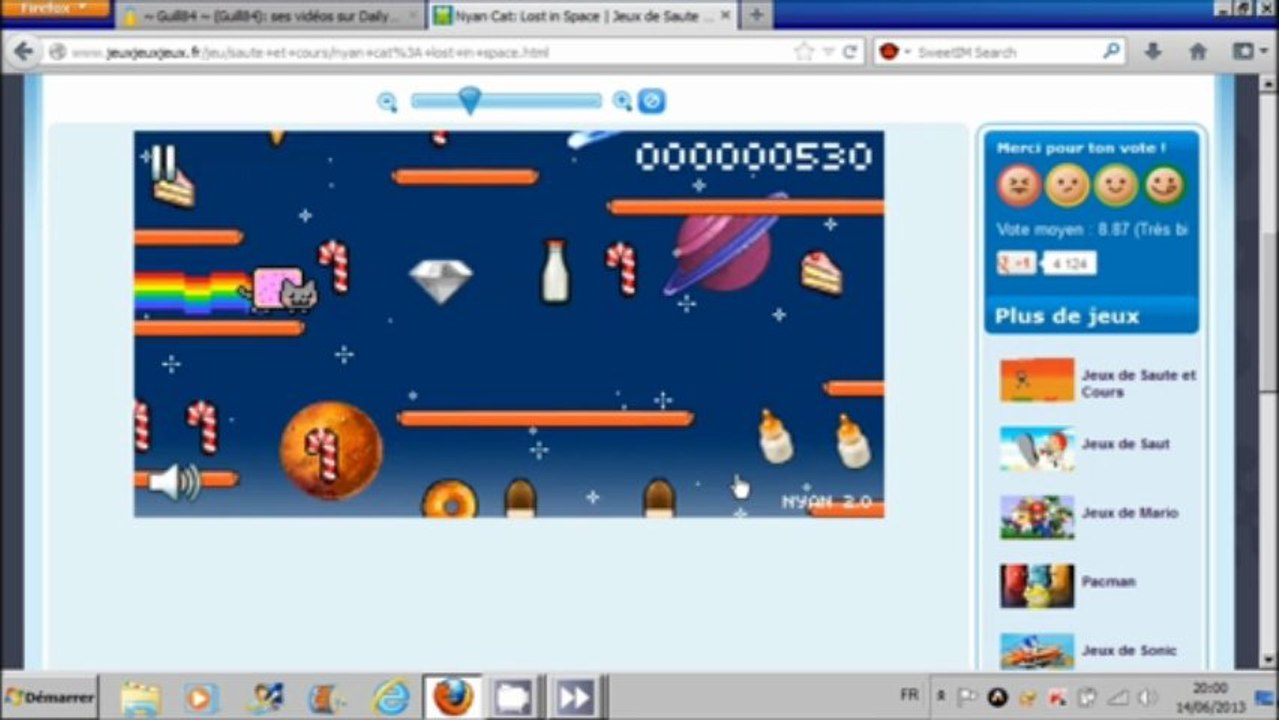
Task: Go back with the browser back arrow
Action: coord(23,52)
